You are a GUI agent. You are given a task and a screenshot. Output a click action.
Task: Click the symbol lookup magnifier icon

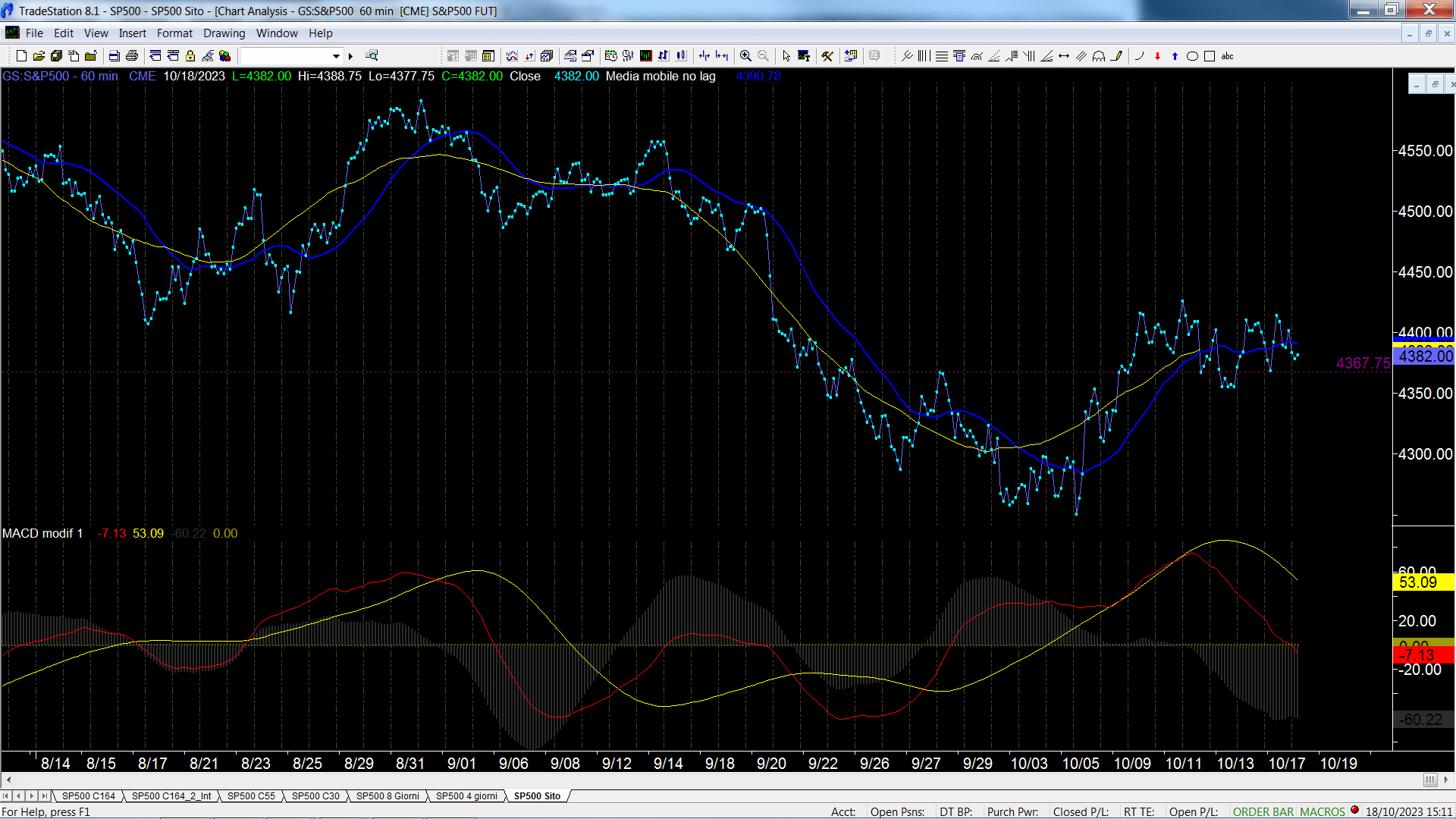(372, 56)
